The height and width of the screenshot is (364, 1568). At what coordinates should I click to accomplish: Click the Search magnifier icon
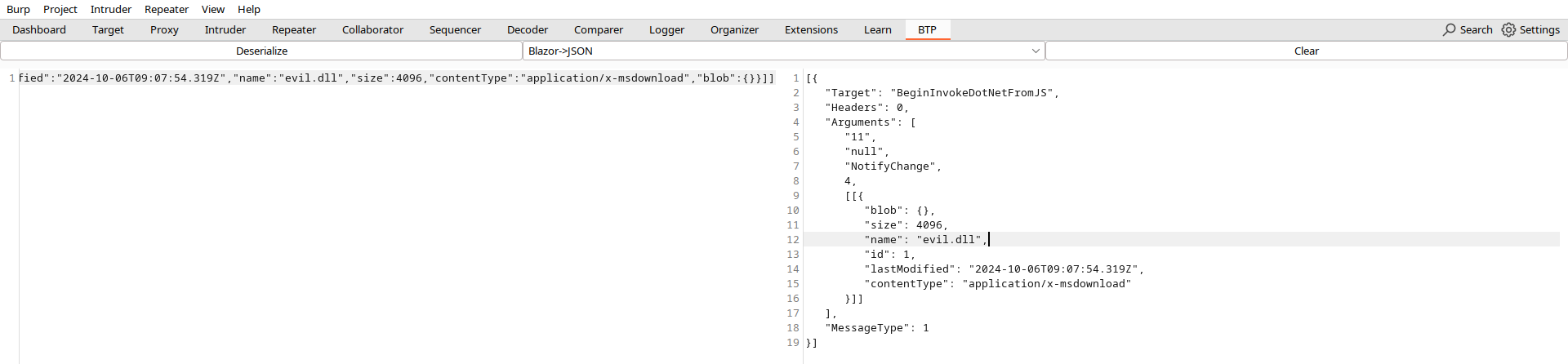1450,29
